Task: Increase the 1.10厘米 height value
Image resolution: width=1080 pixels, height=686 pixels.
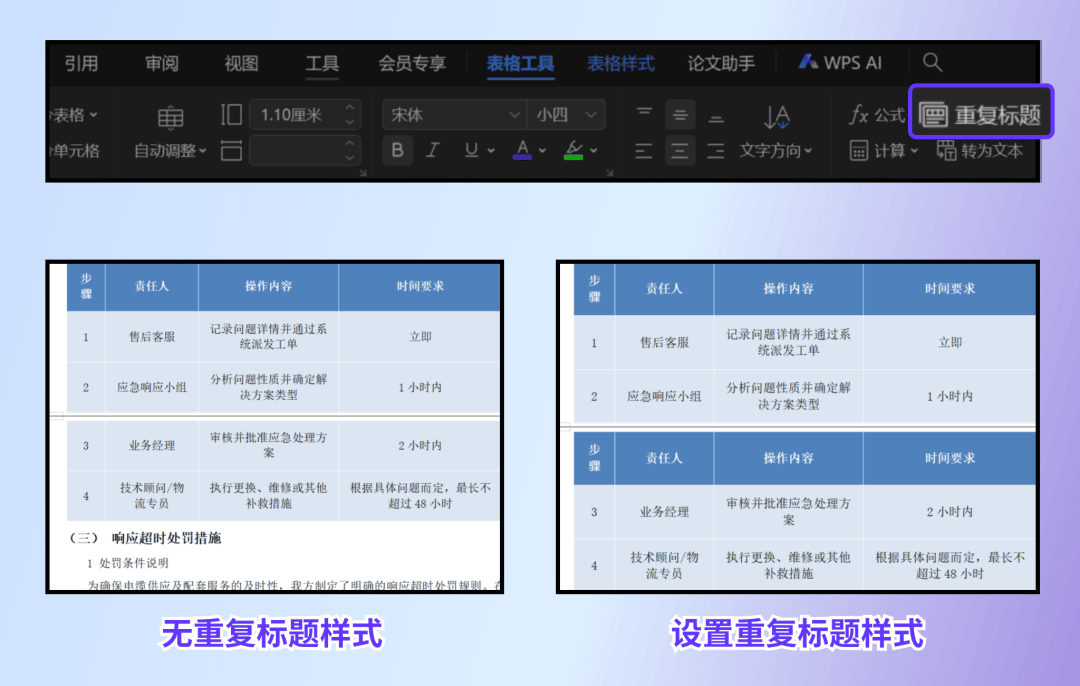Action: click(x=350, y=108)
